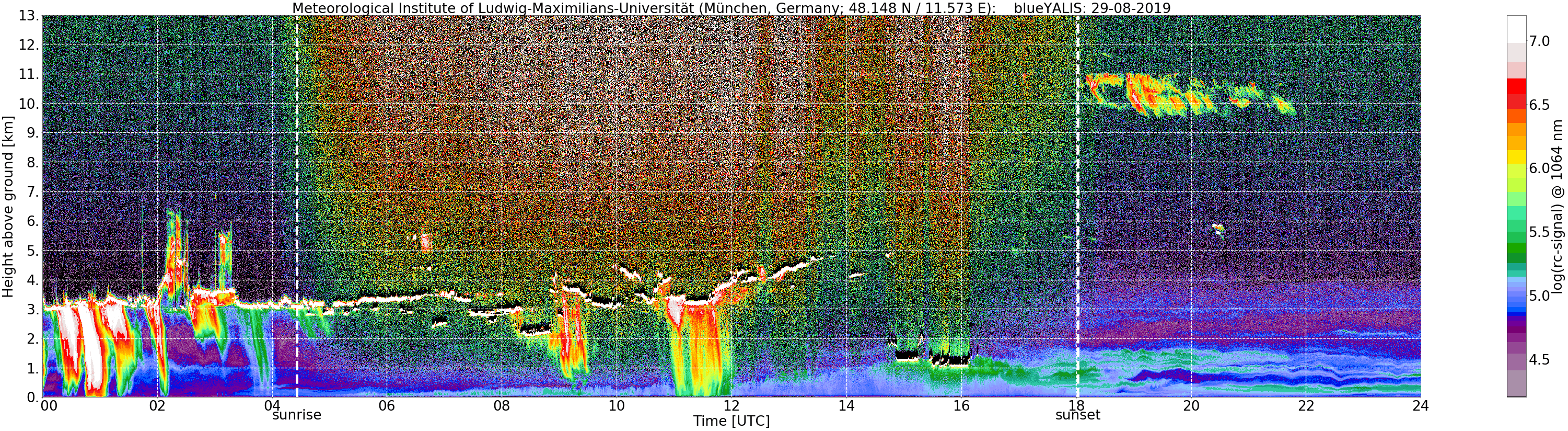Click the 06 tick on the time axis
1568x431 pixels.
tap(387, 405)
